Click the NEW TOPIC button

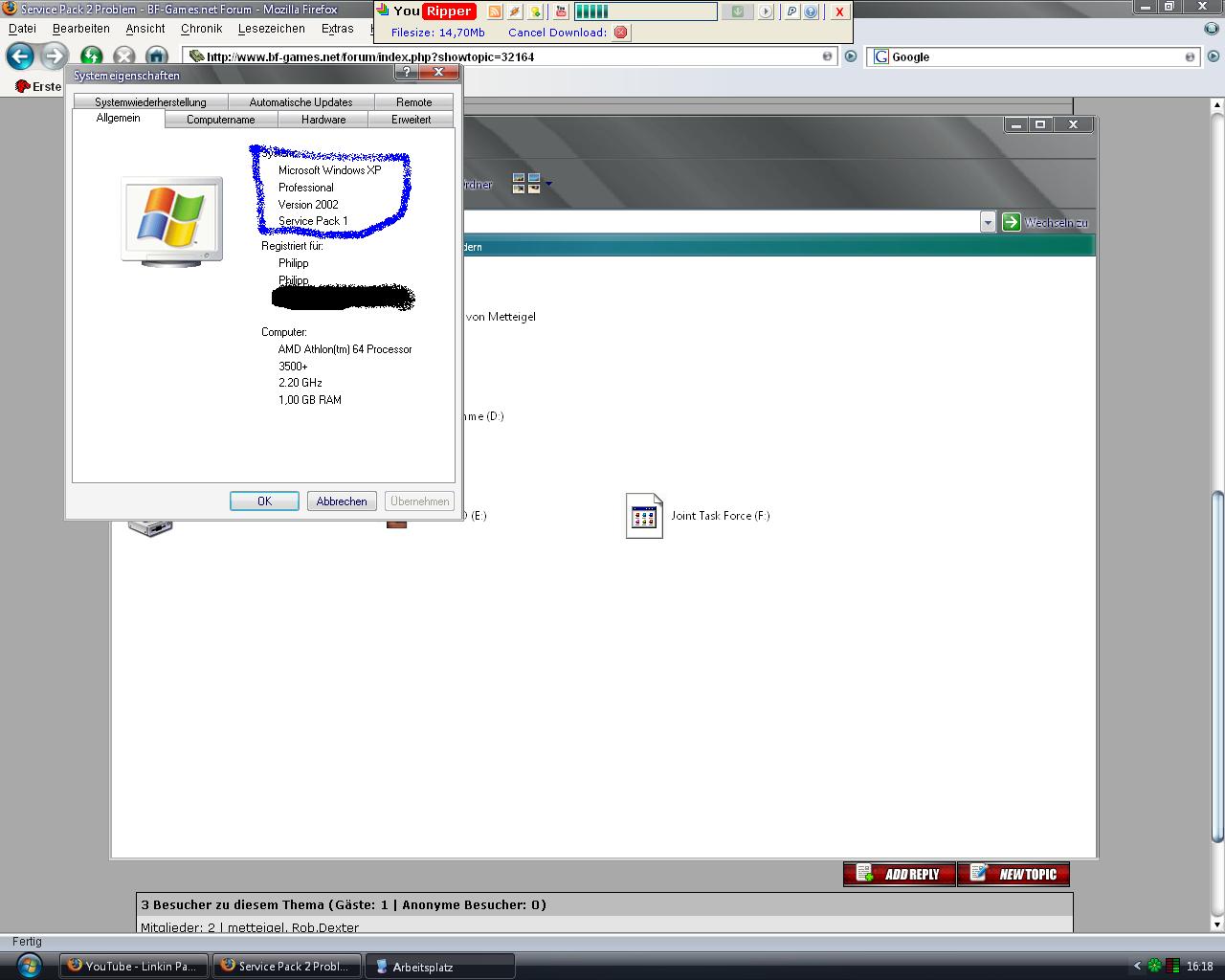(x=1013, y=874)
